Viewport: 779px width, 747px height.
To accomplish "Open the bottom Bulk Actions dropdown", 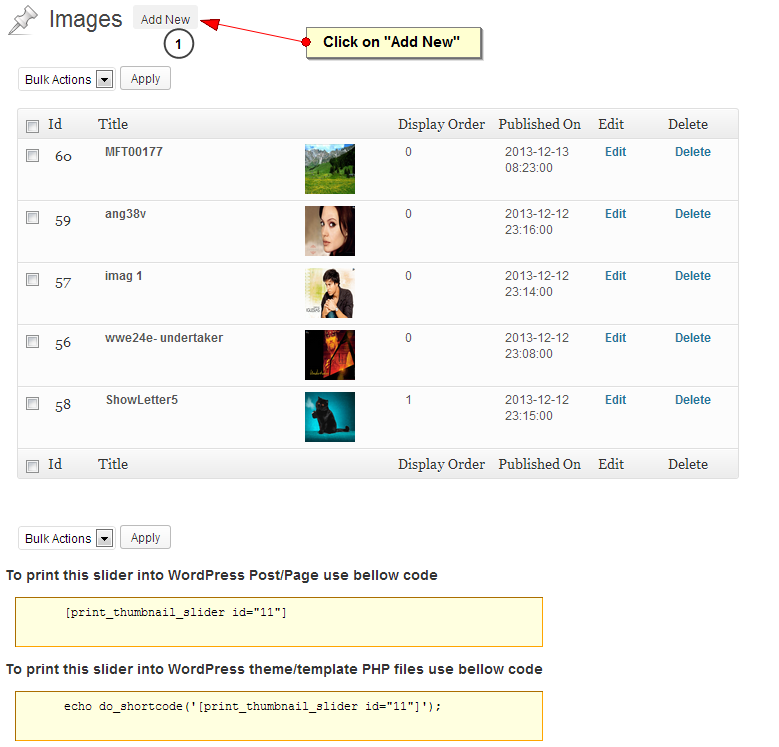I will click(x=67, y=538).
